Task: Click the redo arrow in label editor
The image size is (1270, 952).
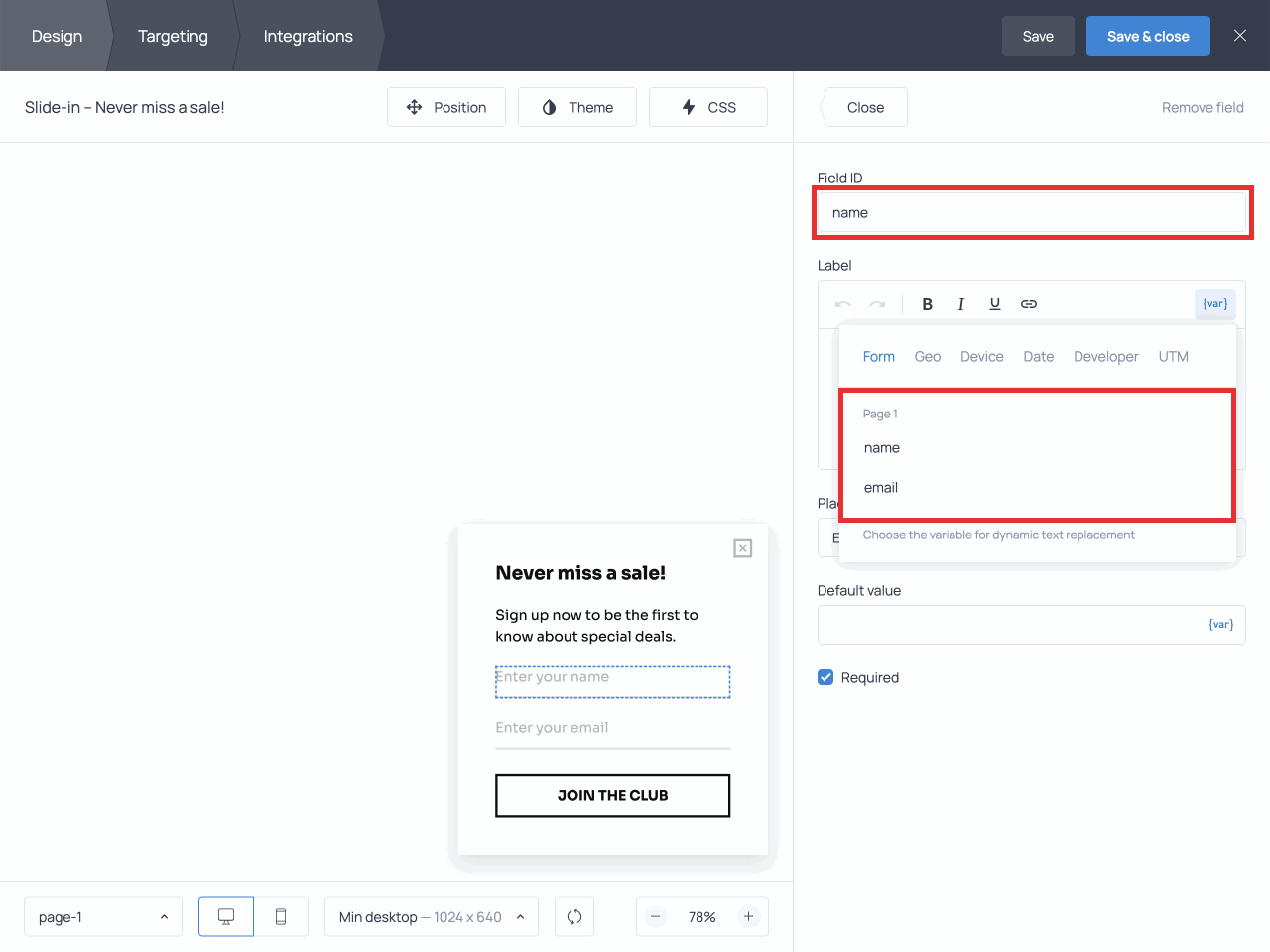Action: click(877, 304)
